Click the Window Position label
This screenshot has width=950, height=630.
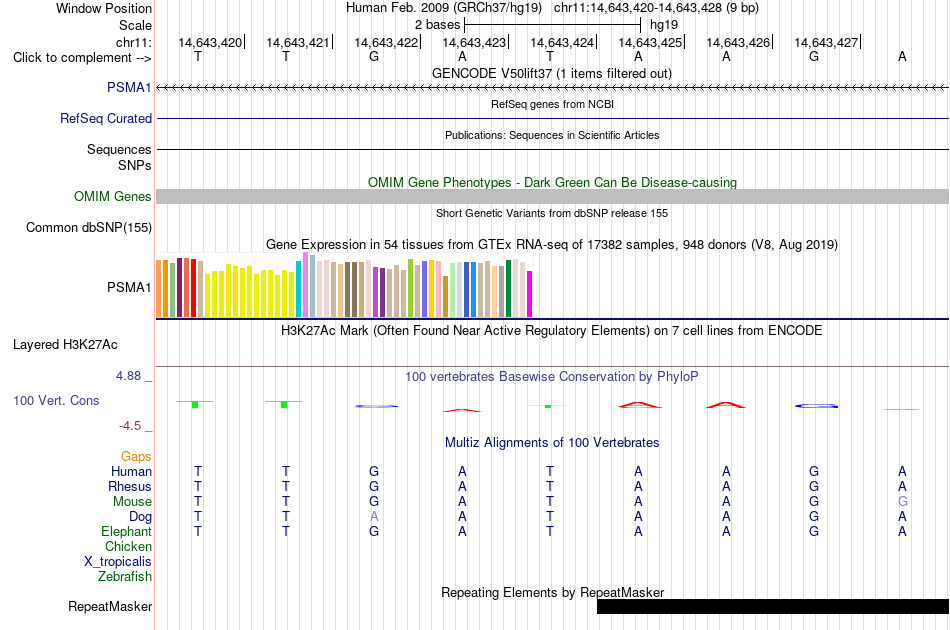tap(104, 8)
